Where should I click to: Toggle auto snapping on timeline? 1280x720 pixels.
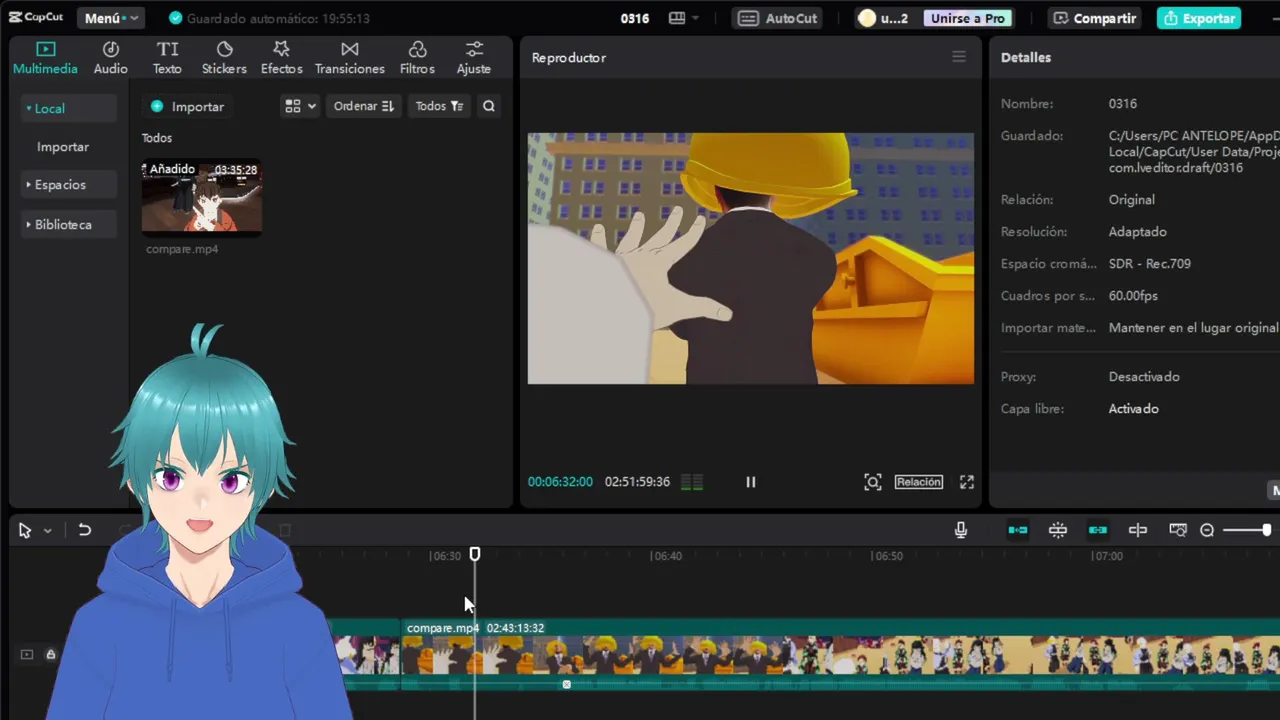[1058, 530]
